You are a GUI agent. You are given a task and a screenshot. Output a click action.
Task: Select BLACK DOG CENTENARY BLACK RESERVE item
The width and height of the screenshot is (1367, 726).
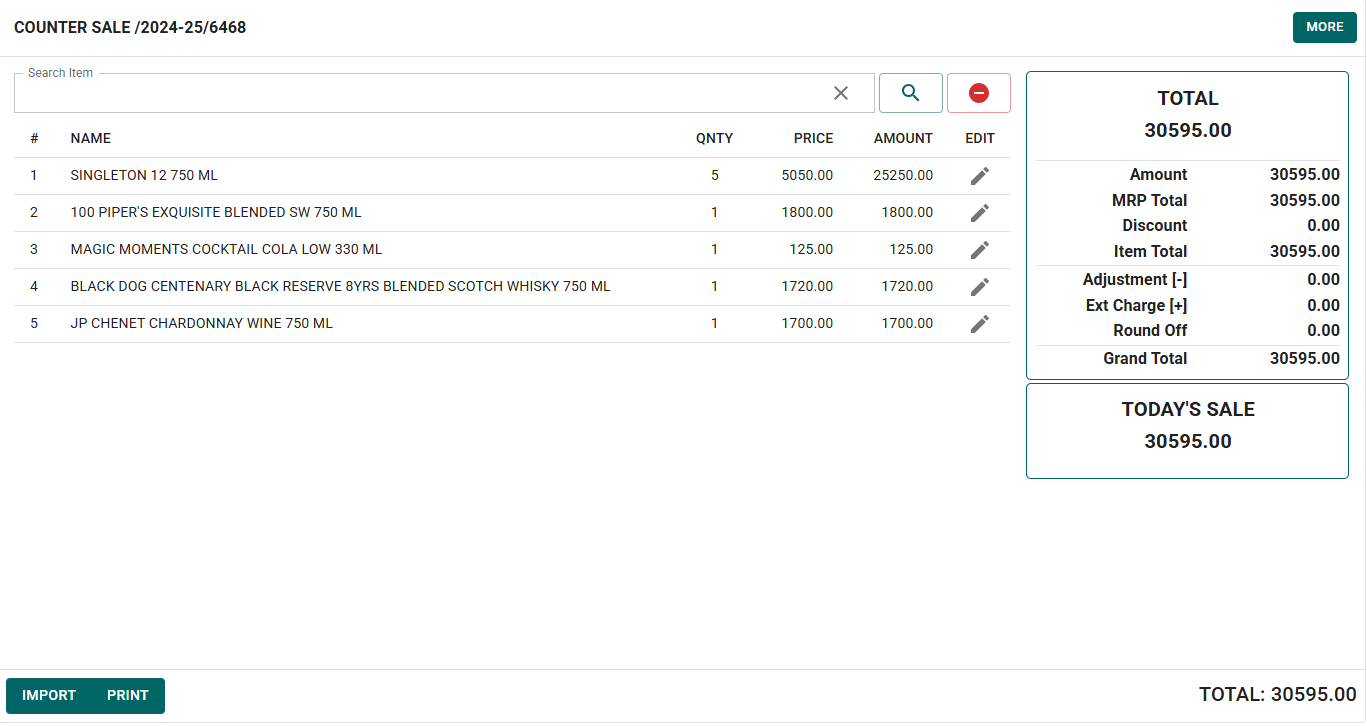(x=340, y=286)
